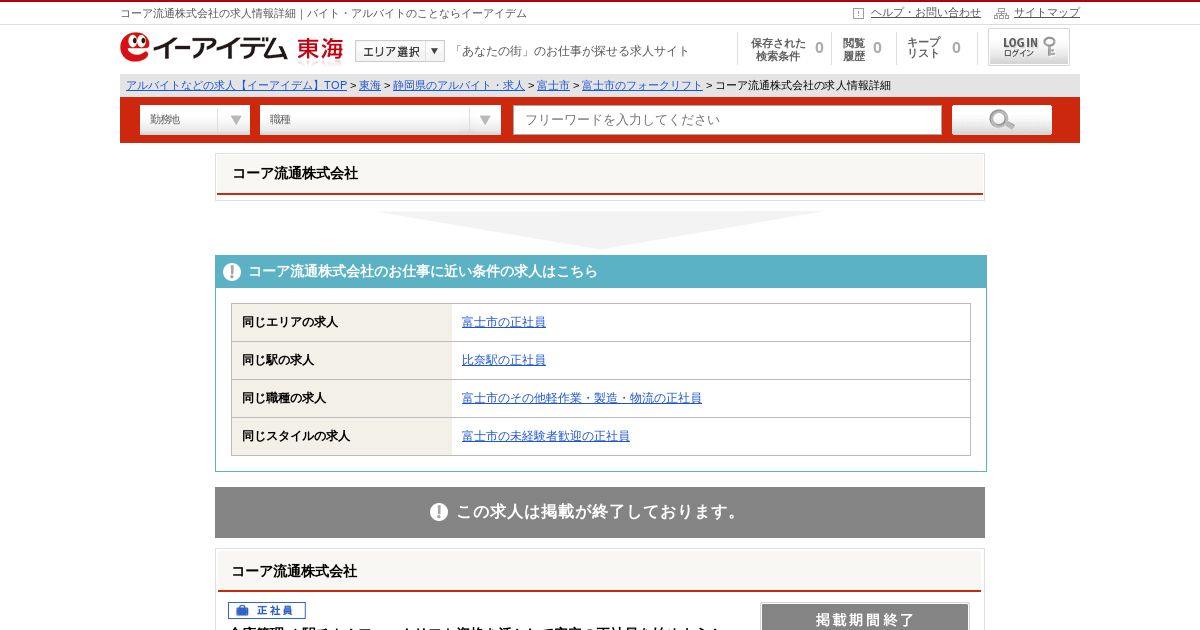1200x630 pixels.
Task: Click the top コーア流通株式会社 heading
Action: (x=295, y=173)
